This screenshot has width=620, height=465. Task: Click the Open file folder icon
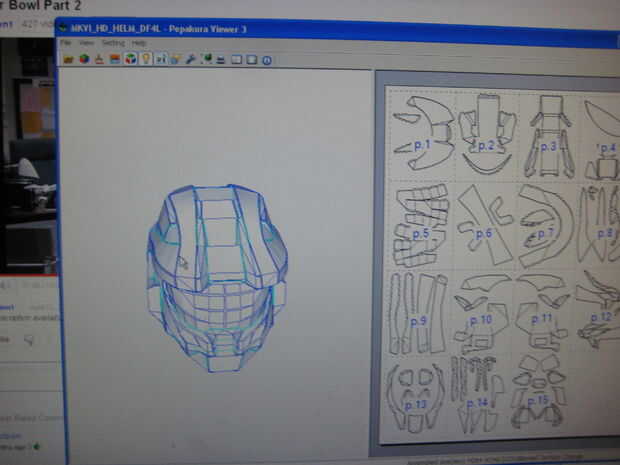68,59
